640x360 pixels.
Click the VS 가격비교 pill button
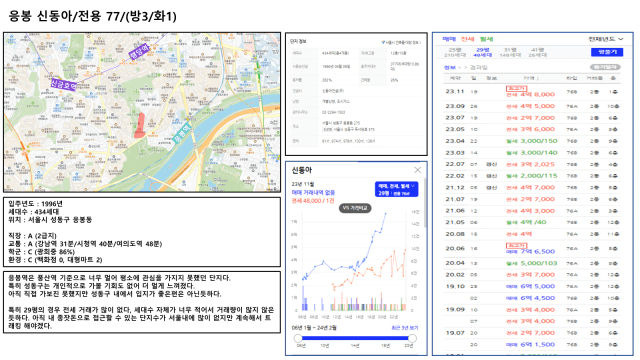click(x=355, y=208)
